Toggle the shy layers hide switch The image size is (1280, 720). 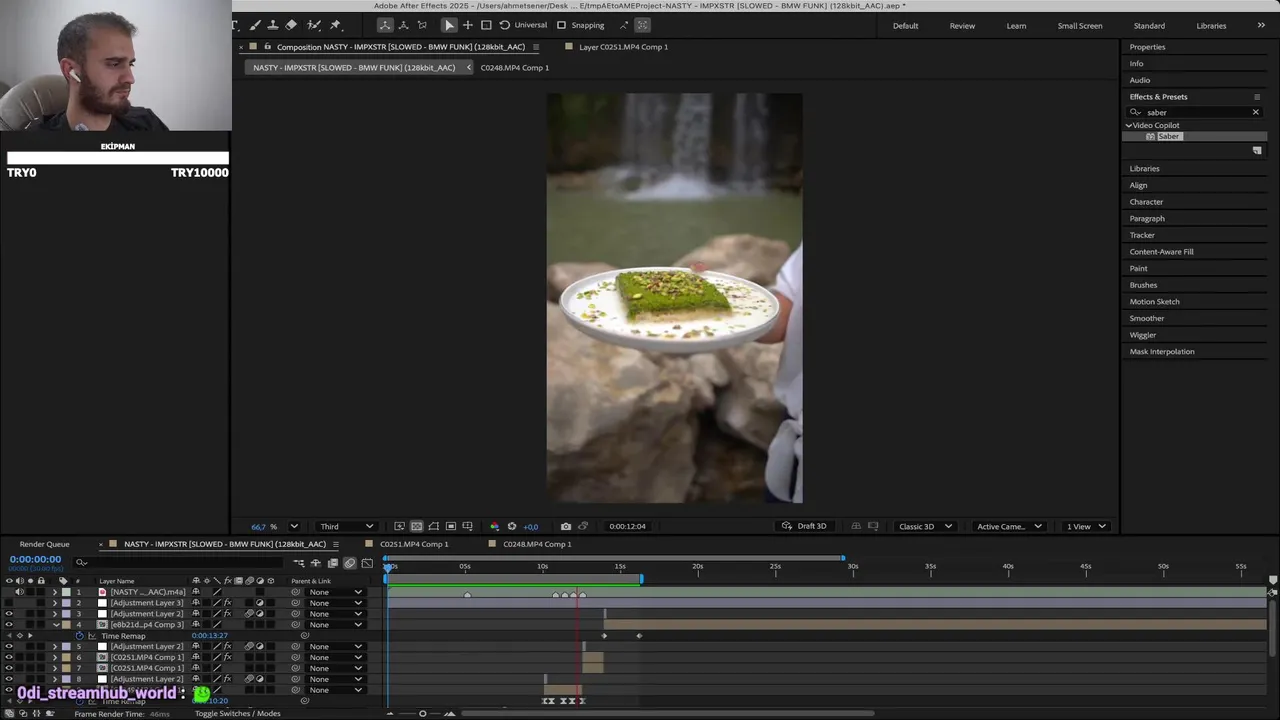coord(316,563)
